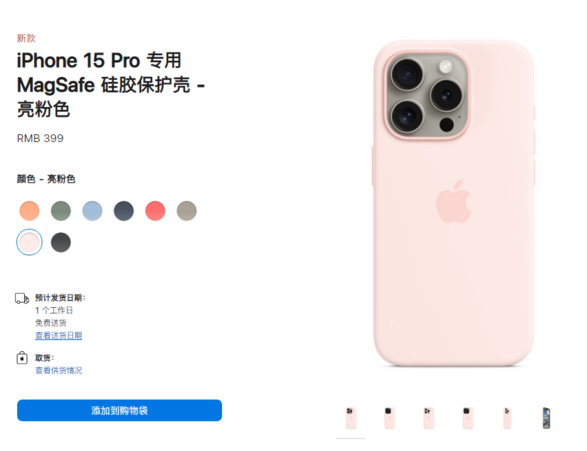Open the 查看送货日期 link
Viewport: 587px width, 451px height.
(x=58, y=335)
